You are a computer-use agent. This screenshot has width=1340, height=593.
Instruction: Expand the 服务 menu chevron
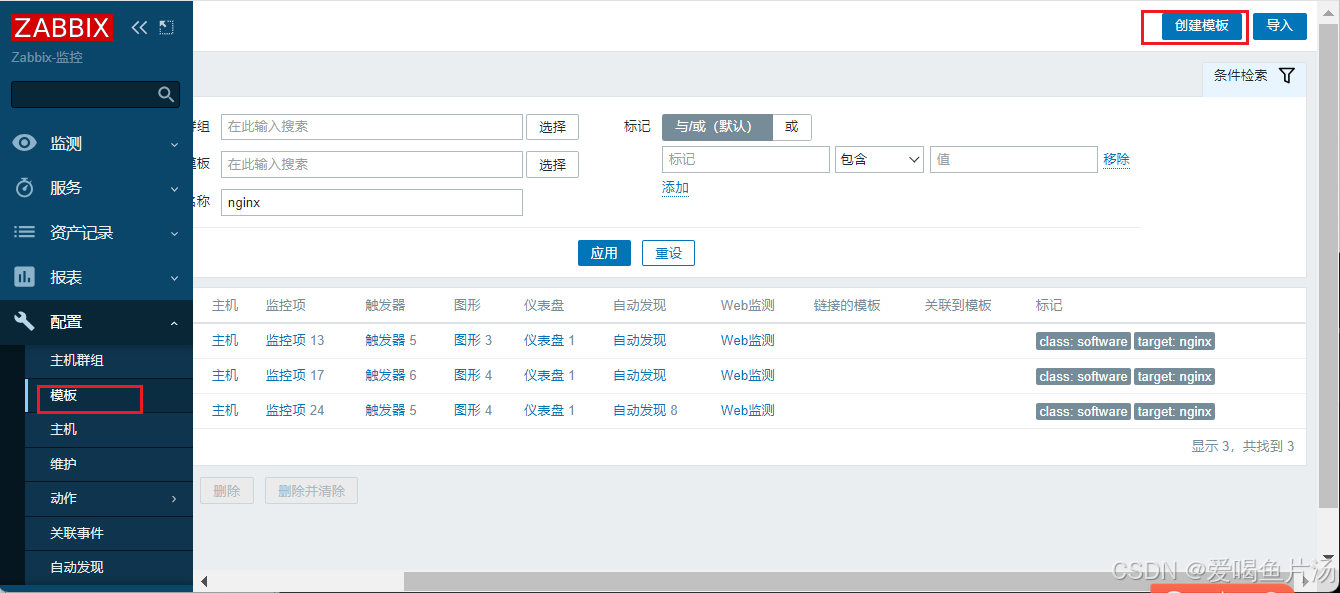point(174,188)
